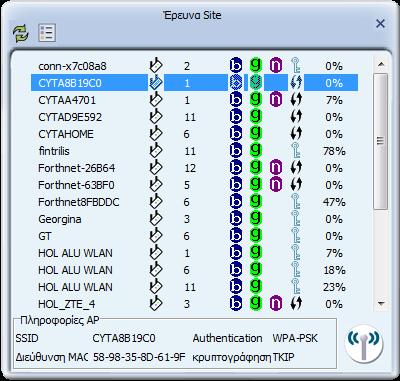Screen dimensions: 400x381
Task: Select the GT network
Action: coord(45,236)
